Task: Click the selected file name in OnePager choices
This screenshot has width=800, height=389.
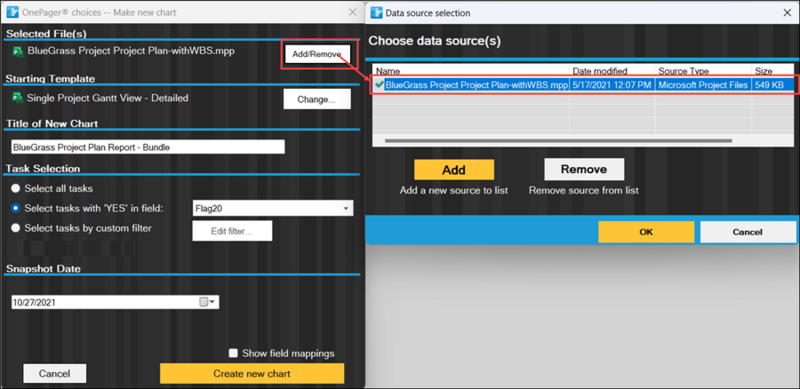Action: [131, 51]
